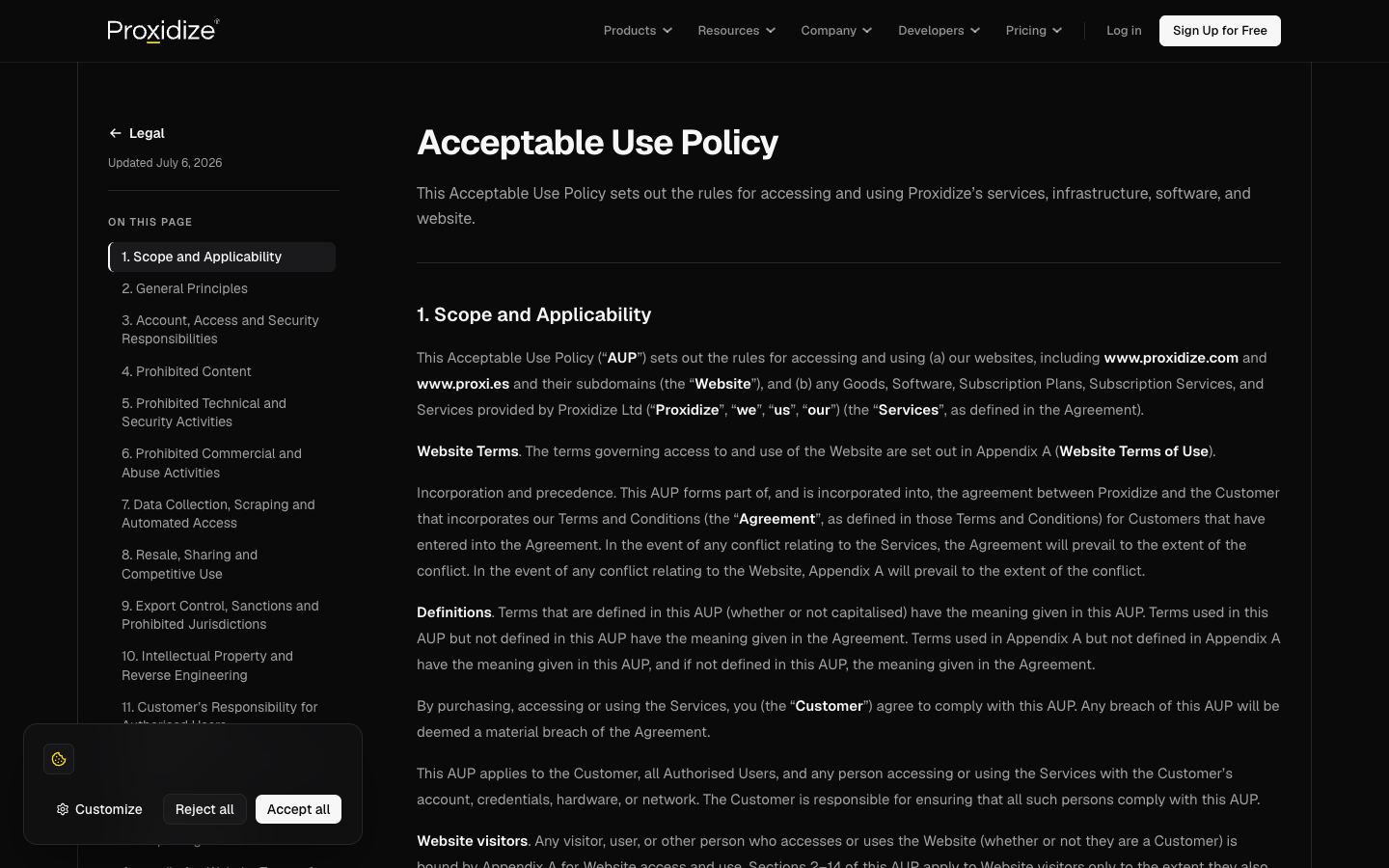Image resolution: width=1389 pixels, height=868 pixels.
Task: Open the Pricing dropdown
Action: tap(1033, 31)
